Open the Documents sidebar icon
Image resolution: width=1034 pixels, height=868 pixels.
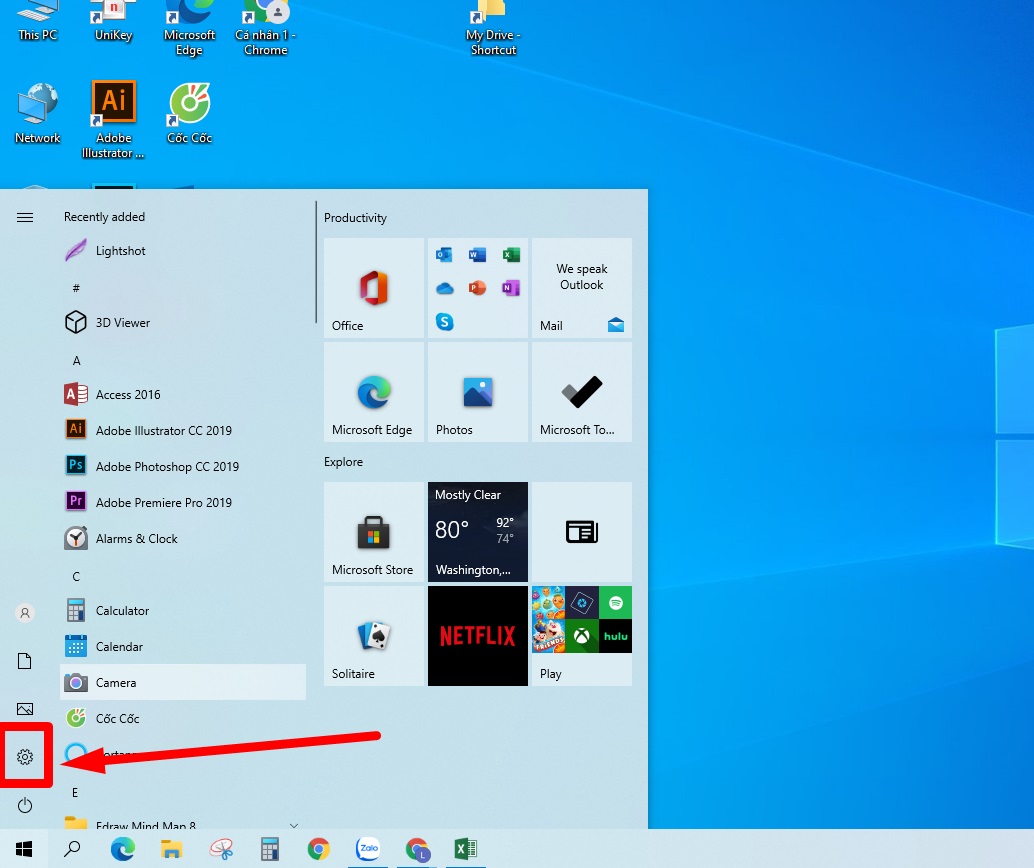[x=26, y=661]
